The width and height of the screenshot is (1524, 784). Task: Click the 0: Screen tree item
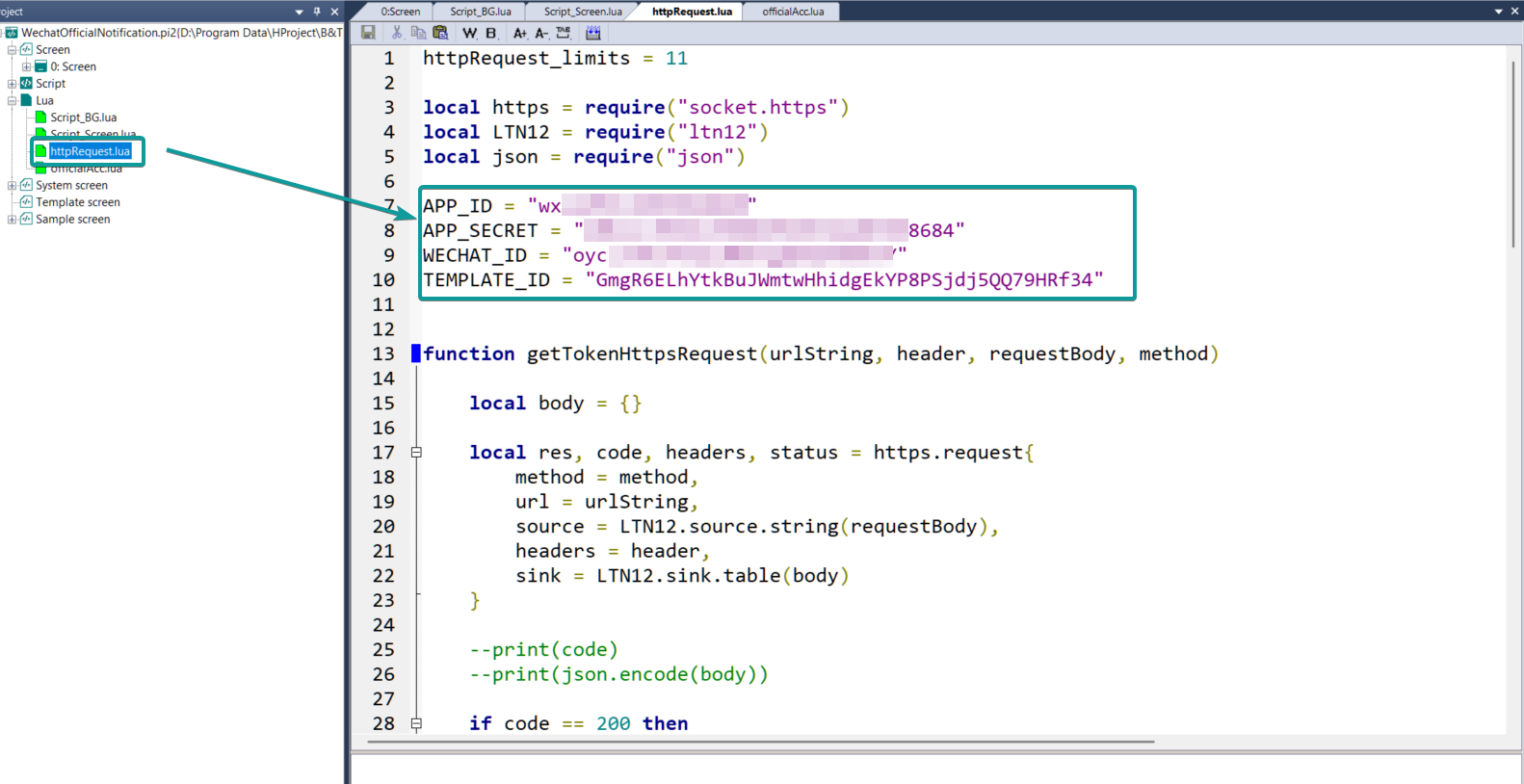pyautogui.click(x=73, y=66)
